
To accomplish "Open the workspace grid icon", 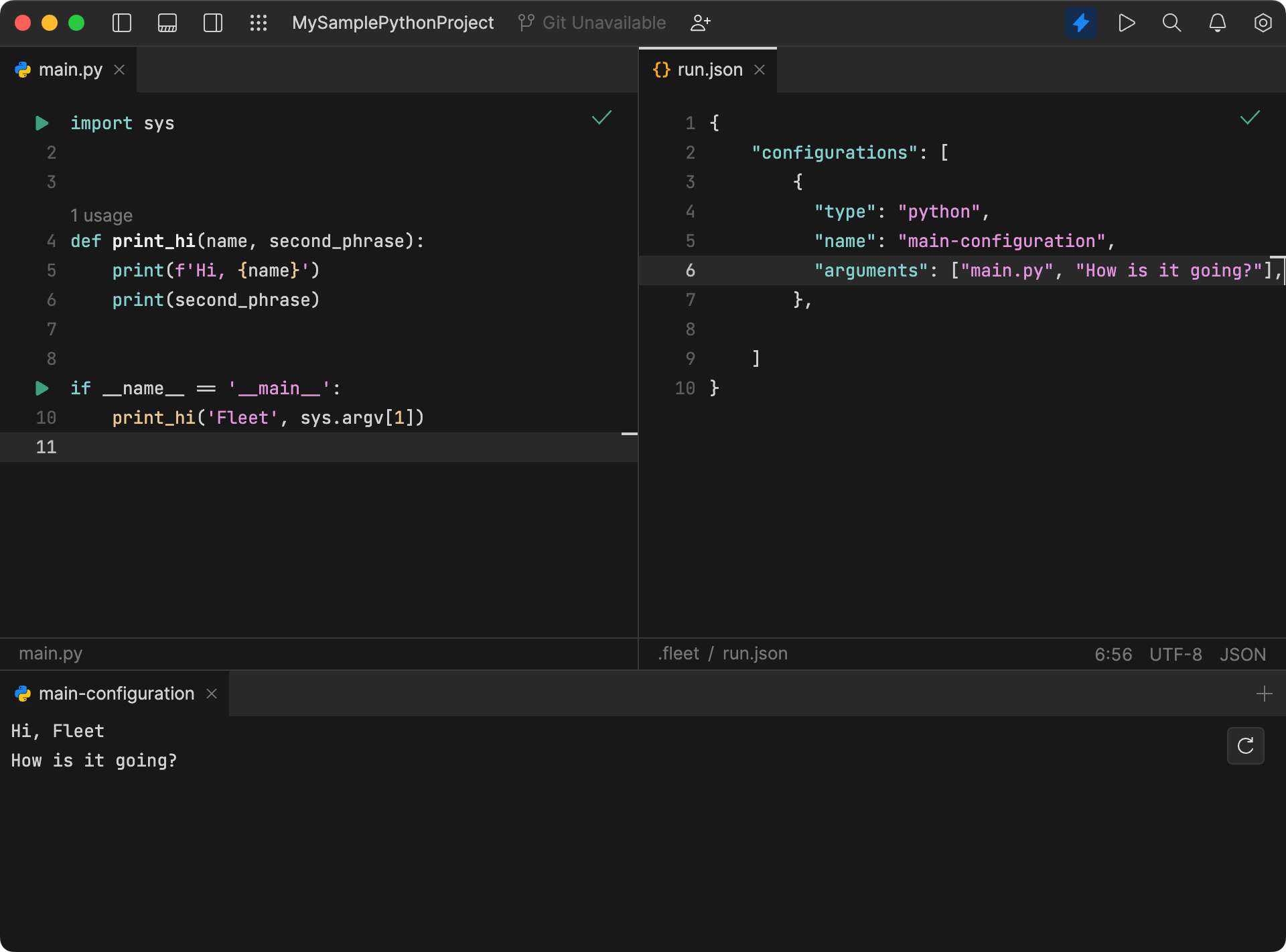I will (259, 22).
